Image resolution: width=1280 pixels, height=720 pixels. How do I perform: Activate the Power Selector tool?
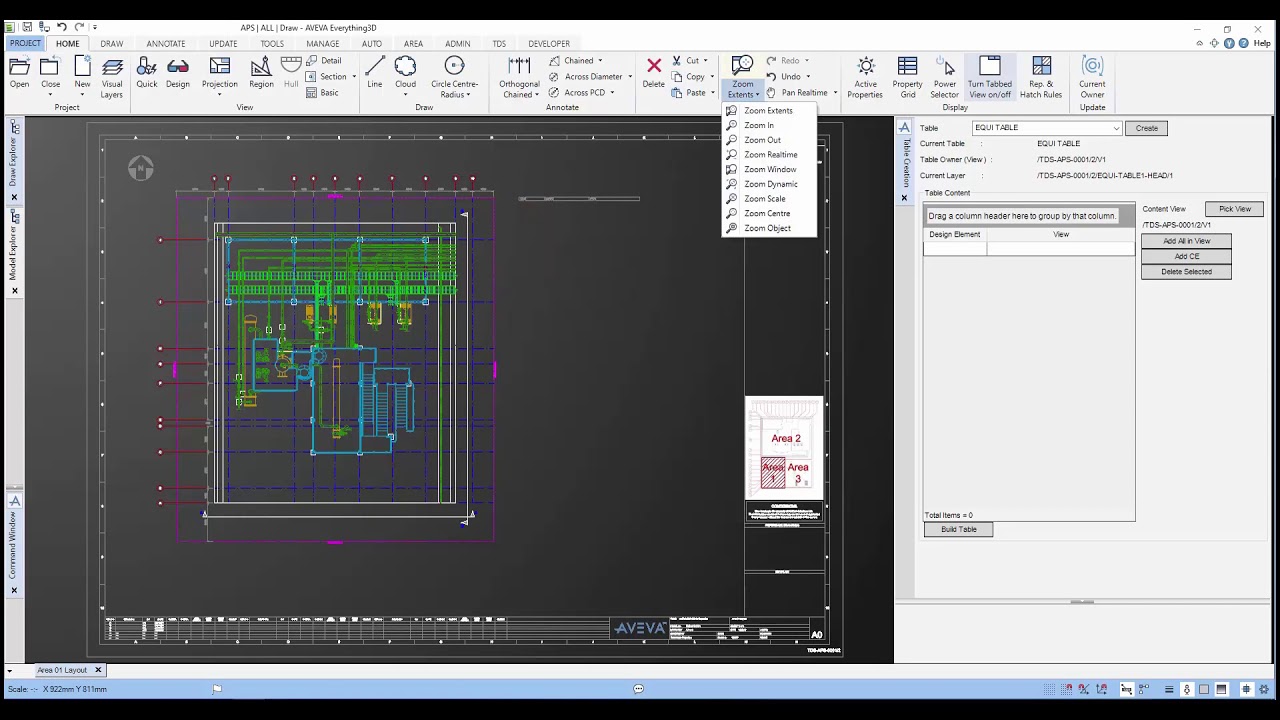coord(945,78)
